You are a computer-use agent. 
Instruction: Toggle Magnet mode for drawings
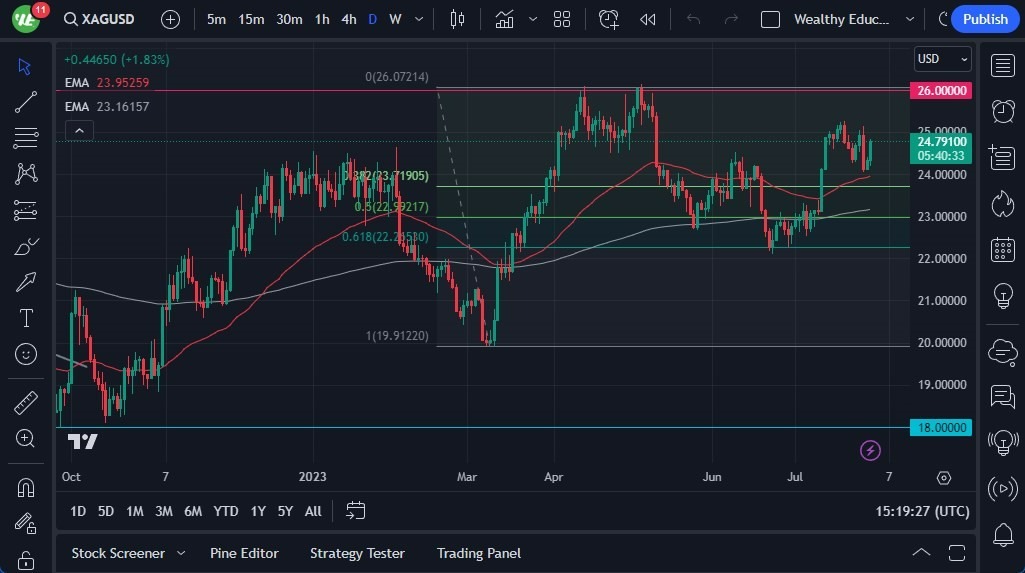click(26, 487)
